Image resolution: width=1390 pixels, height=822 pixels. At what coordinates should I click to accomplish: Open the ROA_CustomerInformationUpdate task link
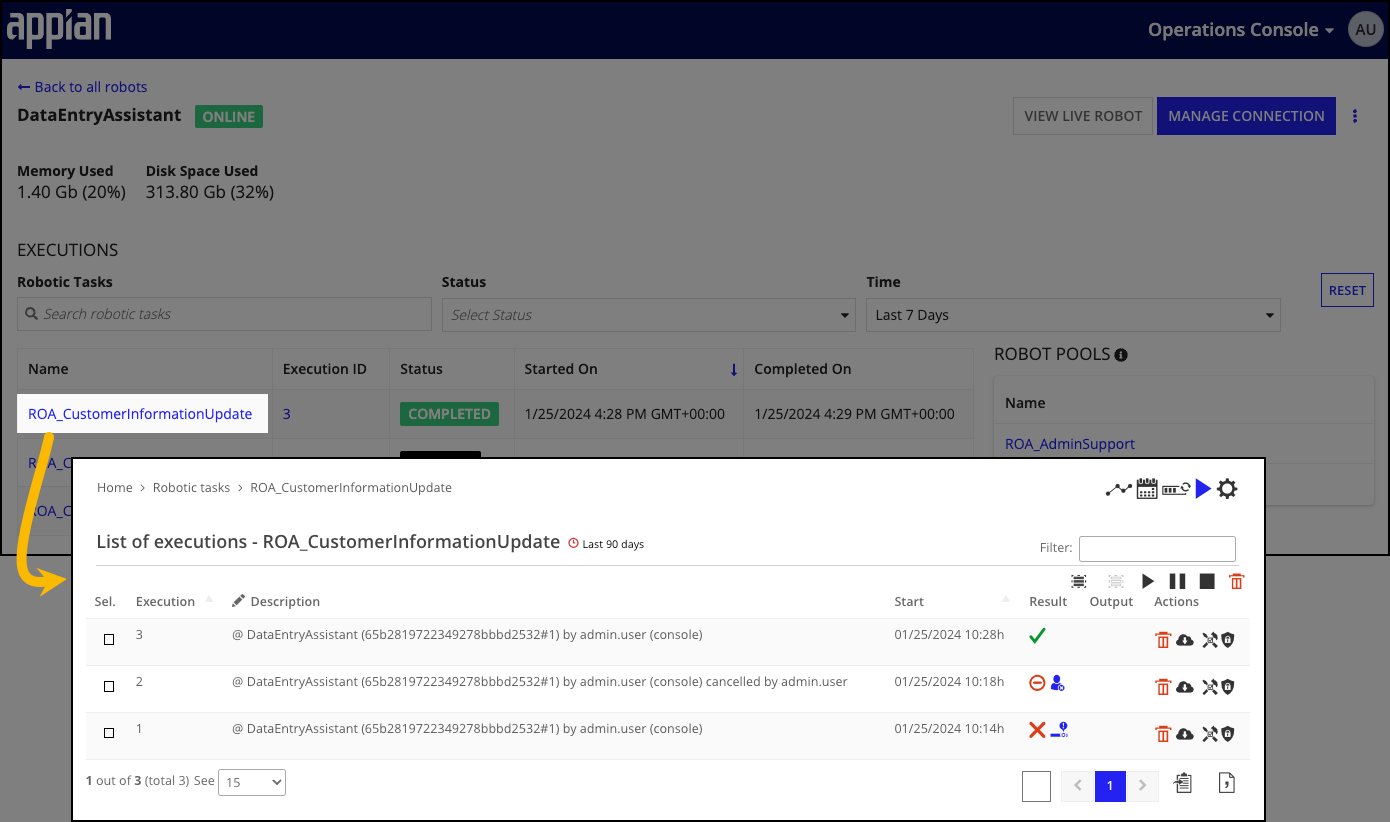[140, 414]
